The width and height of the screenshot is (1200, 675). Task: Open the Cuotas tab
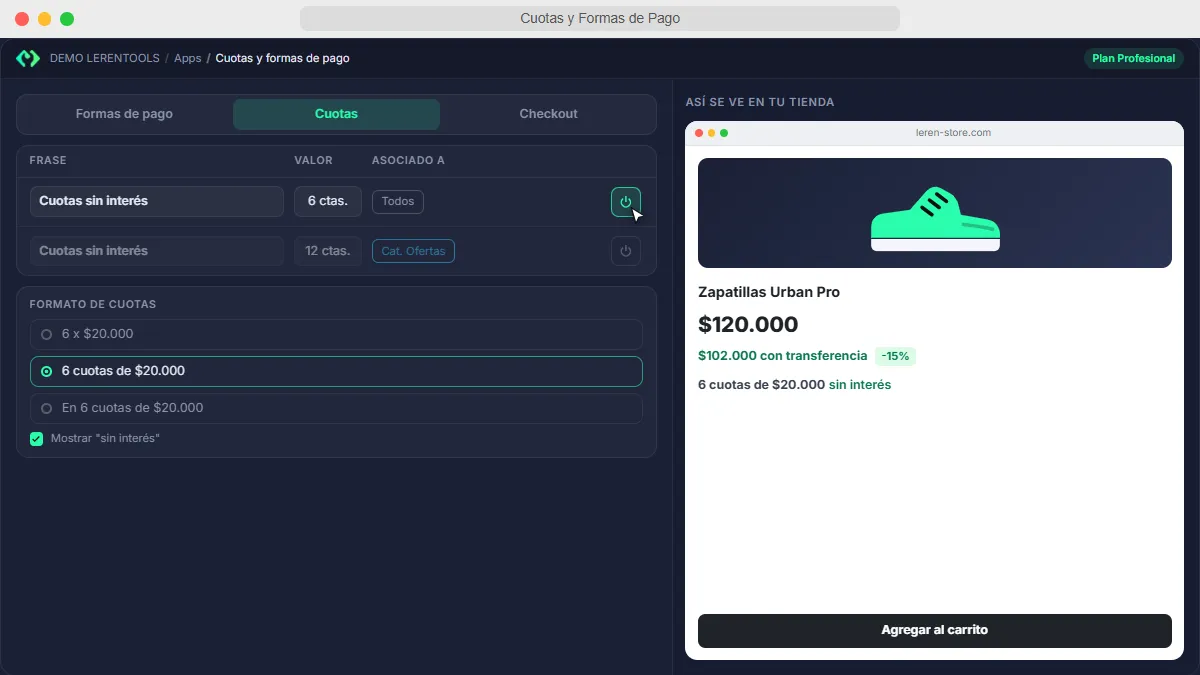tap(336, 114)
